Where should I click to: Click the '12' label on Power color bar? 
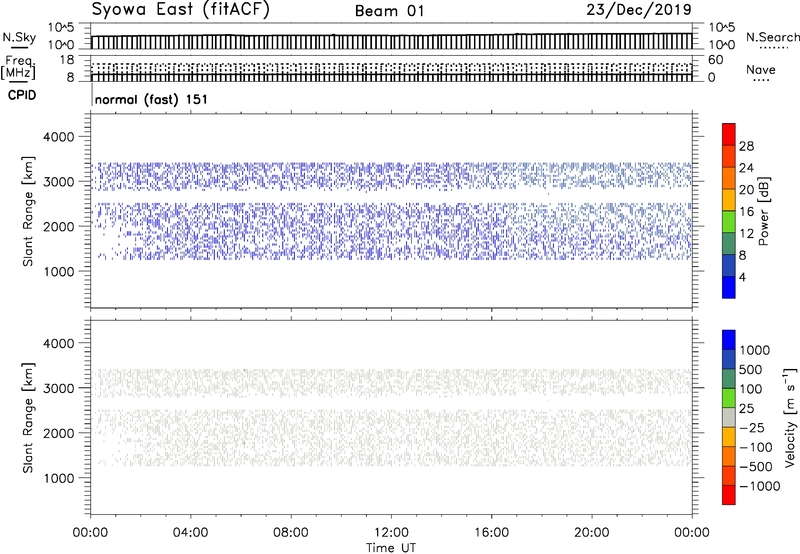tap(746, 234)
